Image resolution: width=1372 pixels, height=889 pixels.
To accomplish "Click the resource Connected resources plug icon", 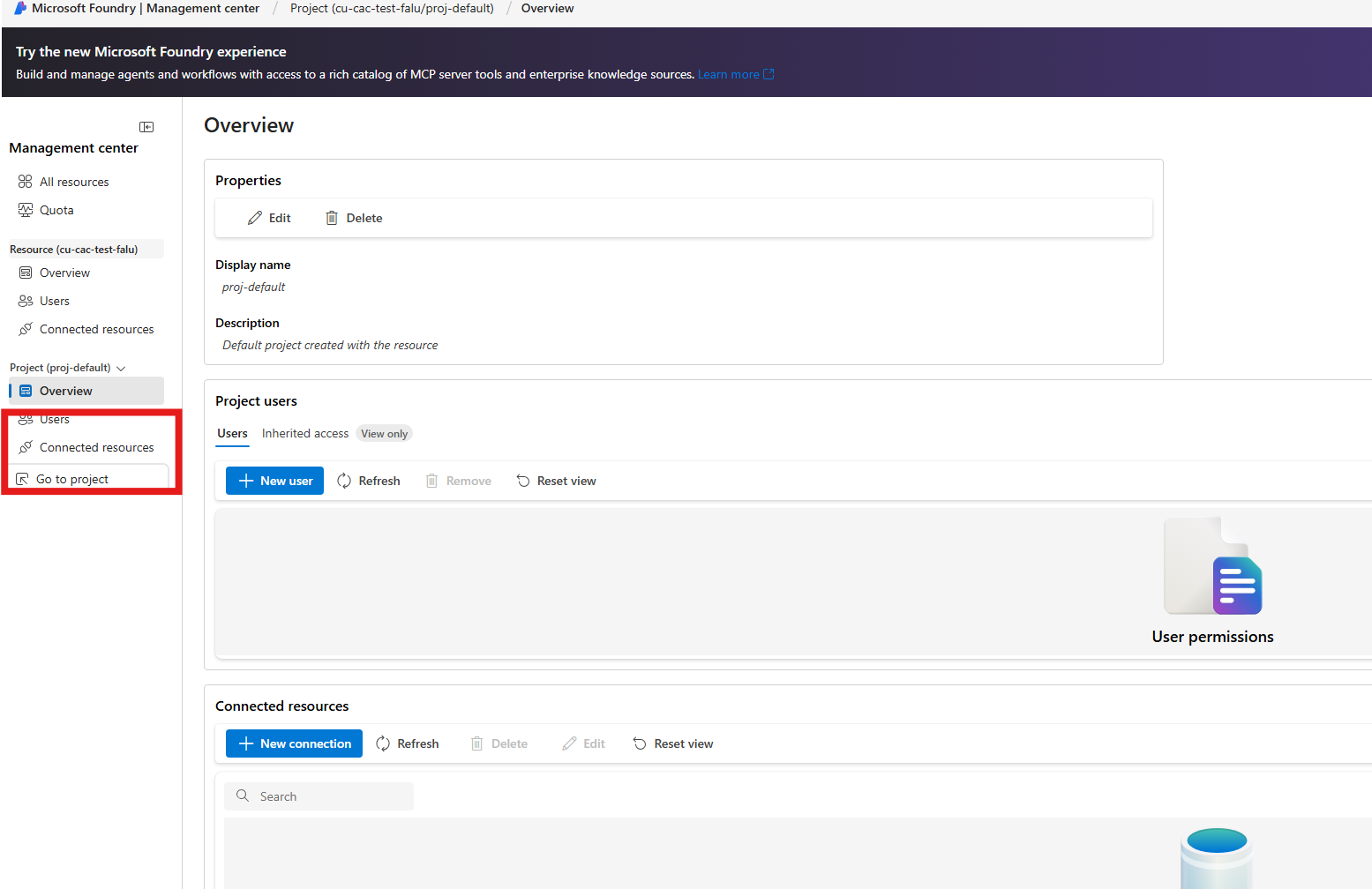I will point(26,329).
